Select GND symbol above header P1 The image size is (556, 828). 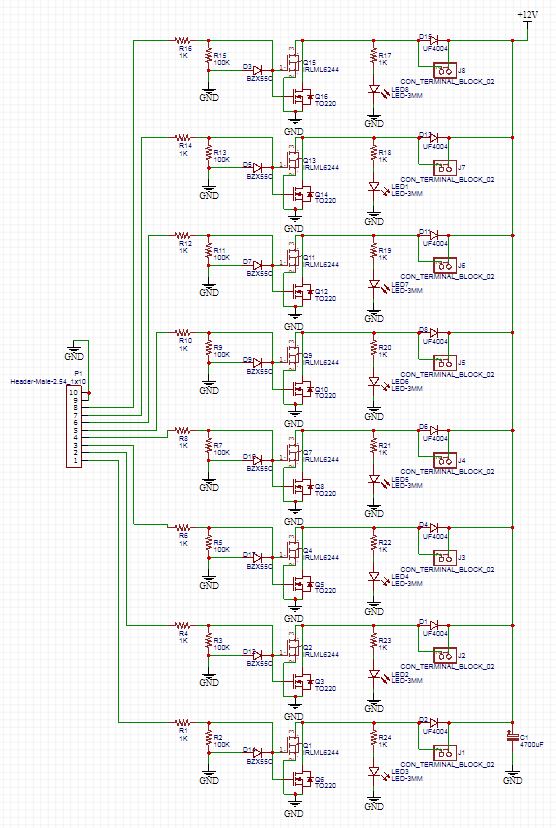(74, 351)
